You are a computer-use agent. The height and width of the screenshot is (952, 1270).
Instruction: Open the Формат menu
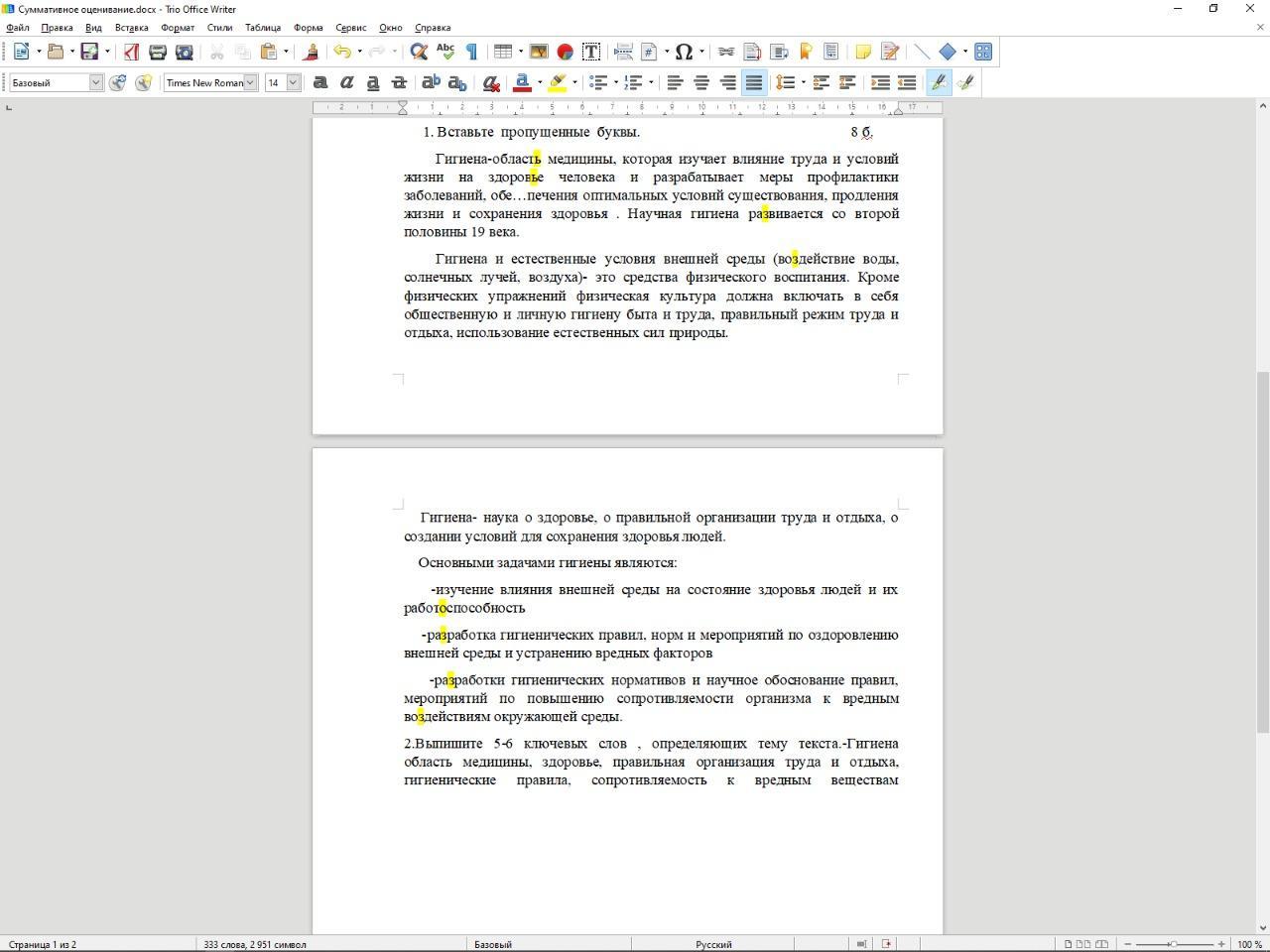(x=178, y=28)
